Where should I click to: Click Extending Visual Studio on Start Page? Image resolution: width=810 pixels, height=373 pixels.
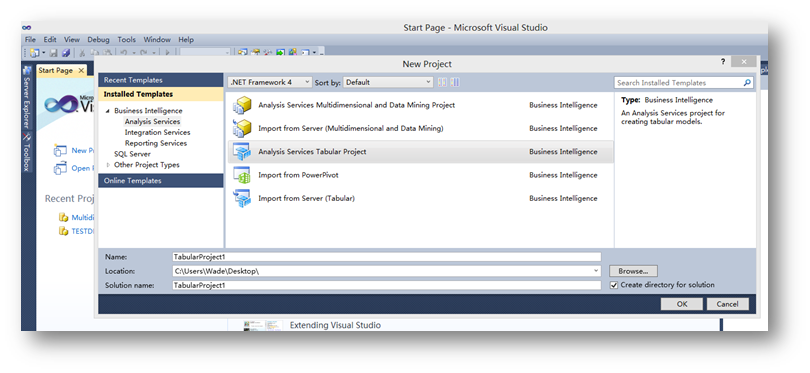coord(335,325)
